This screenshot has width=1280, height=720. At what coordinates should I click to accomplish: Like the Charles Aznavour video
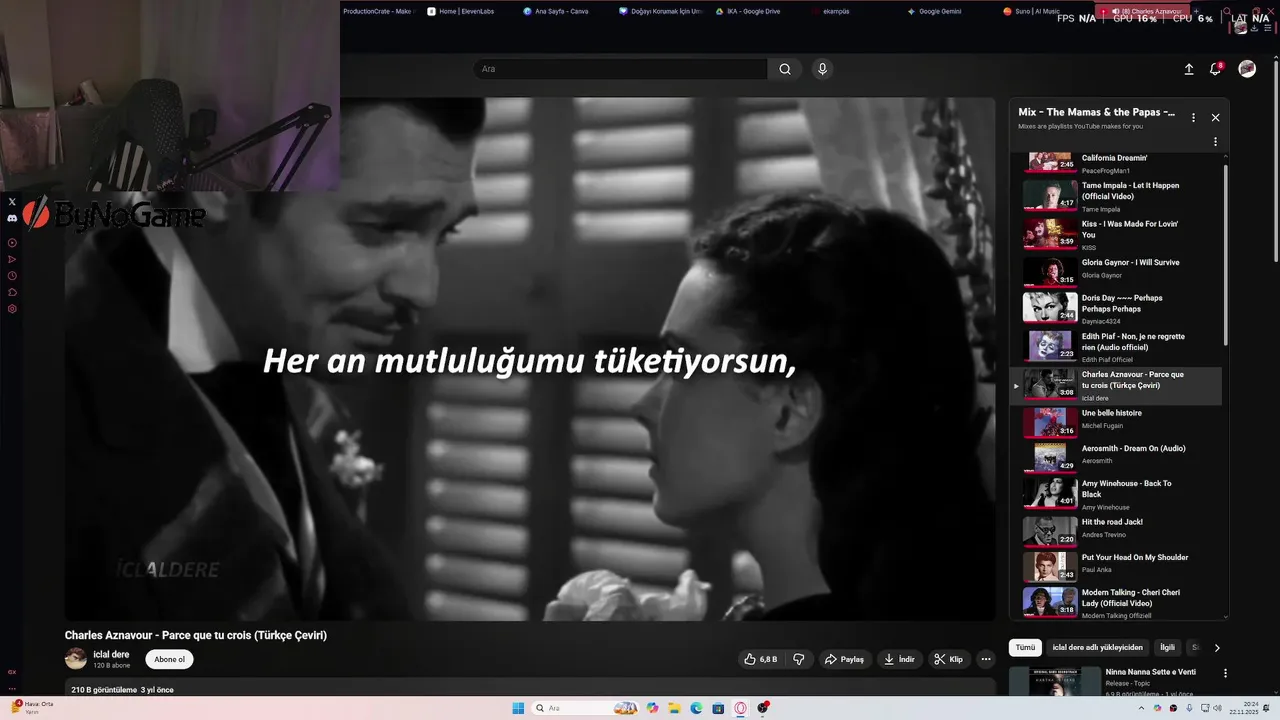pos(761,659)
